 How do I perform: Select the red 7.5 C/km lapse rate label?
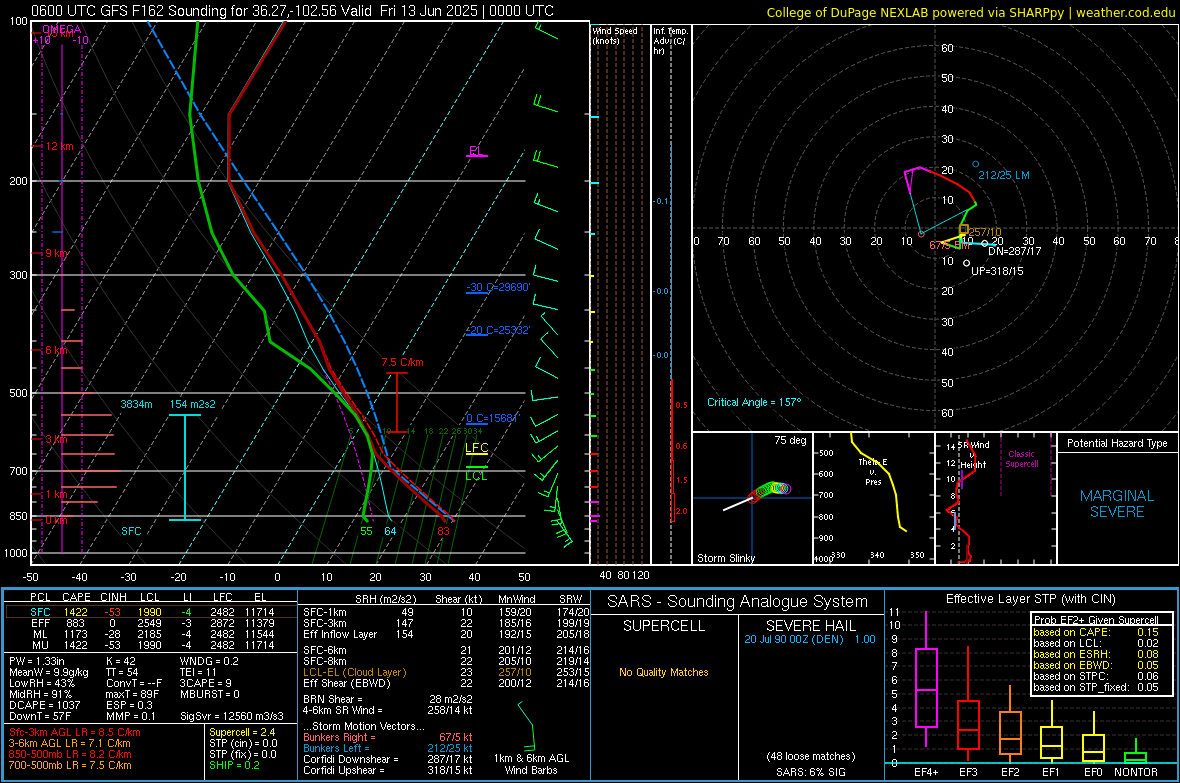tap(402, 362)
